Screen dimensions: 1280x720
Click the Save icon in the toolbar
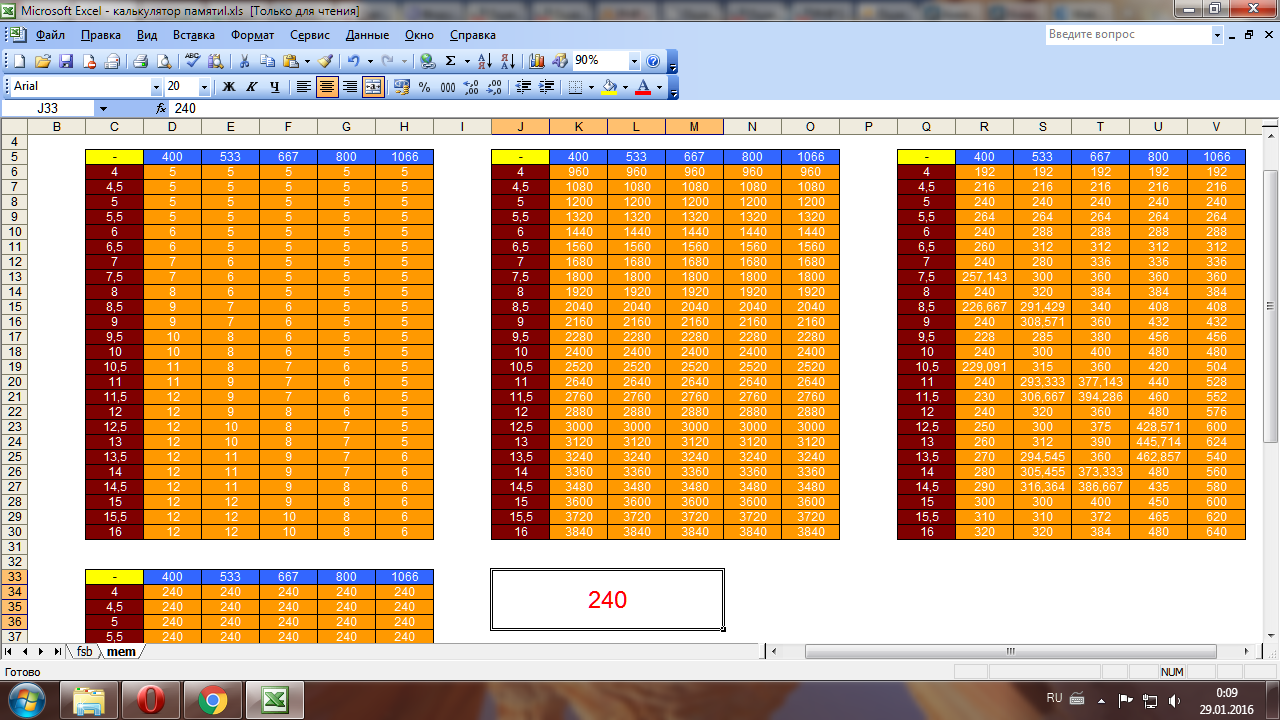[x=65, y=61]
